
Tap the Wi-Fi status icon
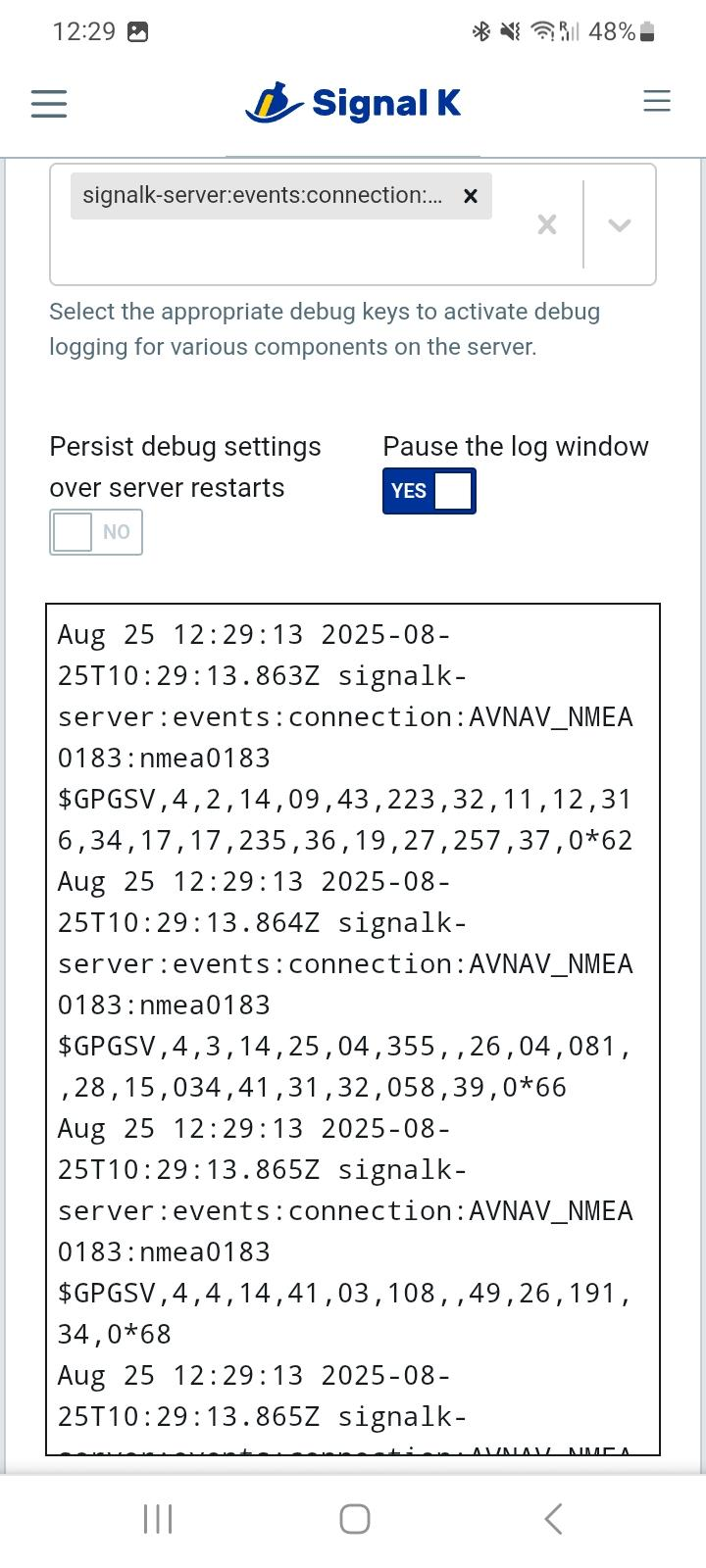pyautogui.click(x=541, y=32)
